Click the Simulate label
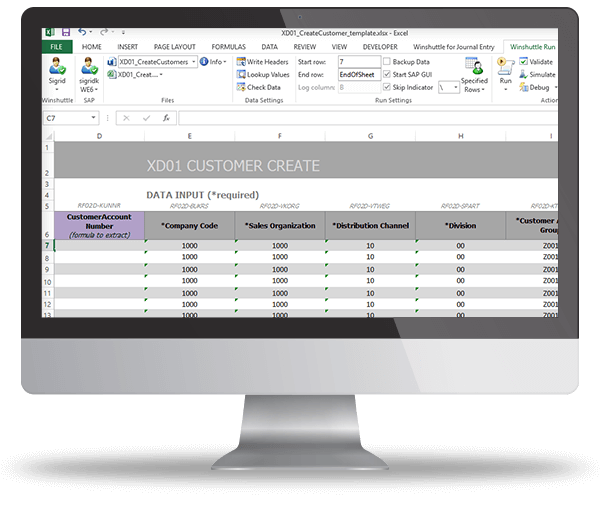Viewport: 600px width, 512px height. 542,75
